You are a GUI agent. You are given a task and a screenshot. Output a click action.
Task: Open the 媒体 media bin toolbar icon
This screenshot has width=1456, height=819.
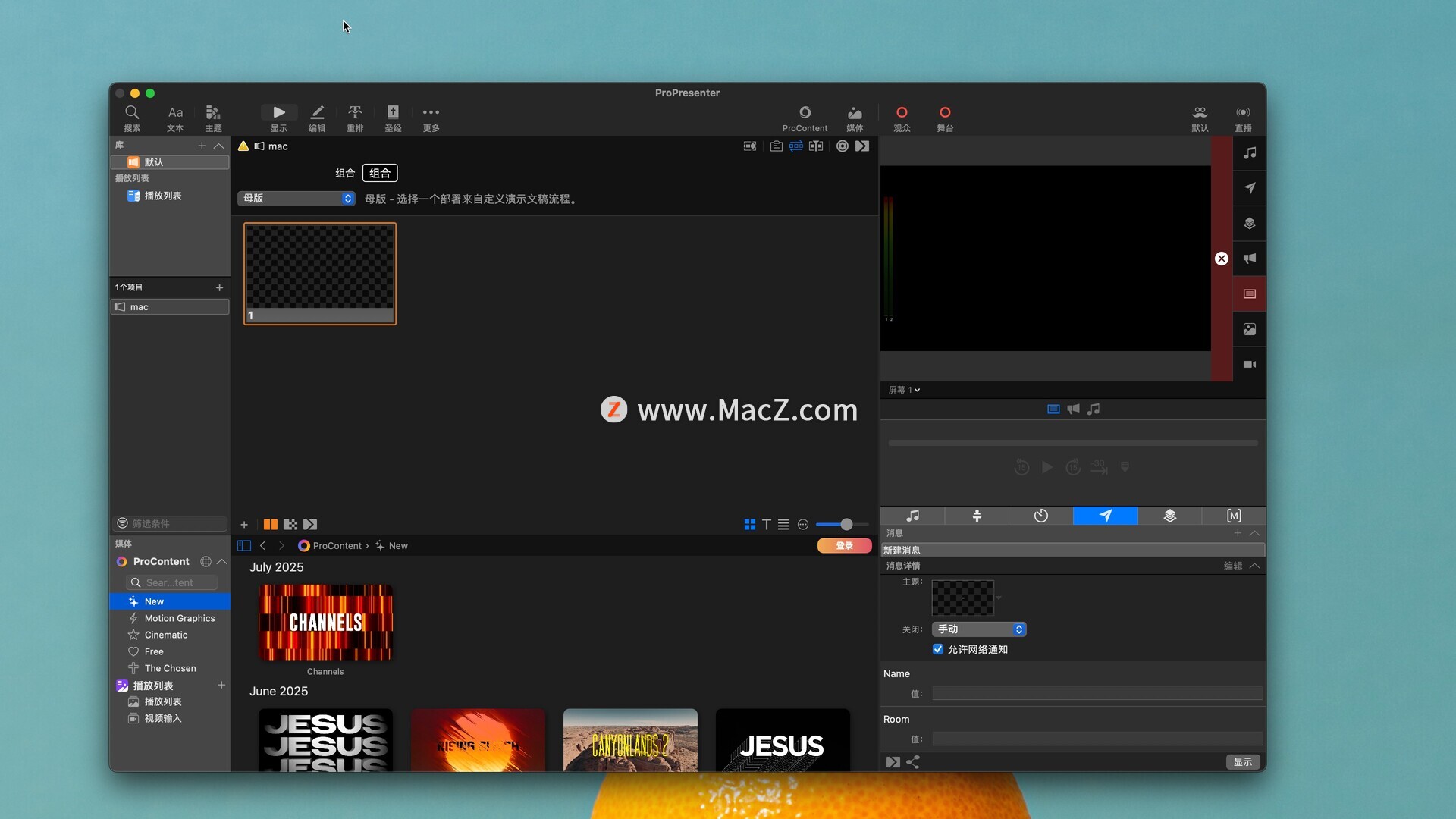[x=855, y=118]
